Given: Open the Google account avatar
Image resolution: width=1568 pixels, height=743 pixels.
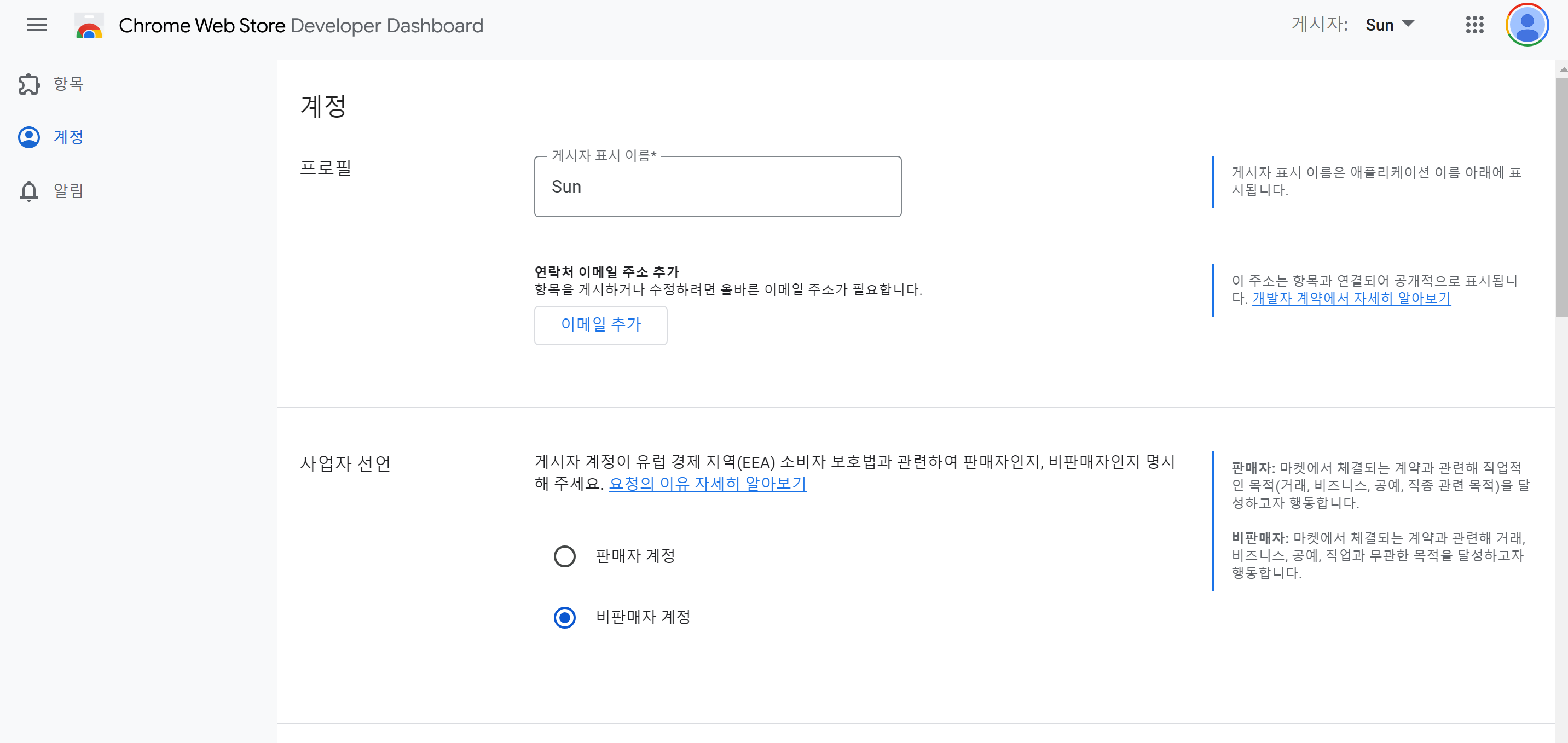Looking at the screenshot, I should tap(1526, 25).
